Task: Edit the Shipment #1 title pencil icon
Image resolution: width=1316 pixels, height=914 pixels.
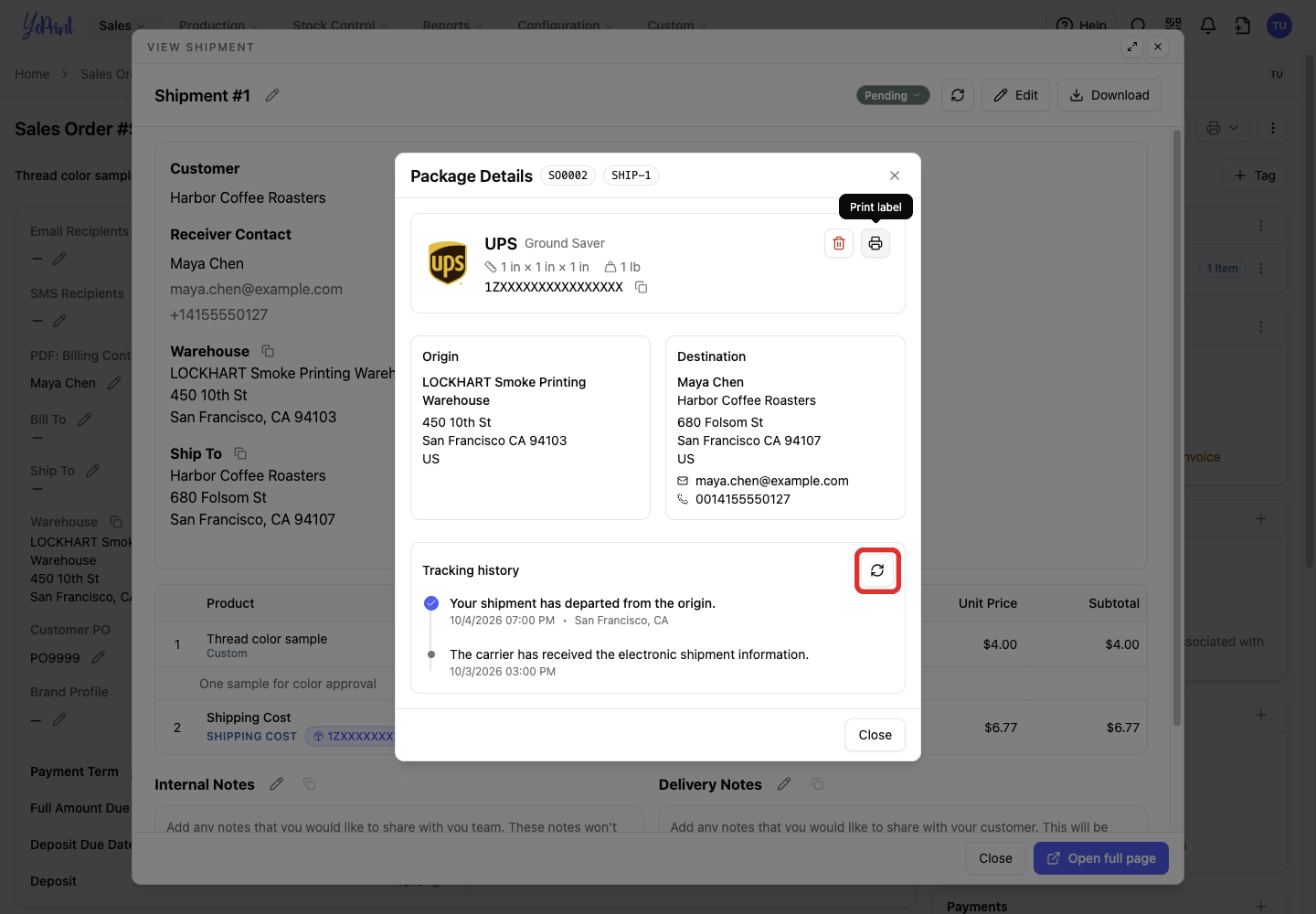Action: 272,95
